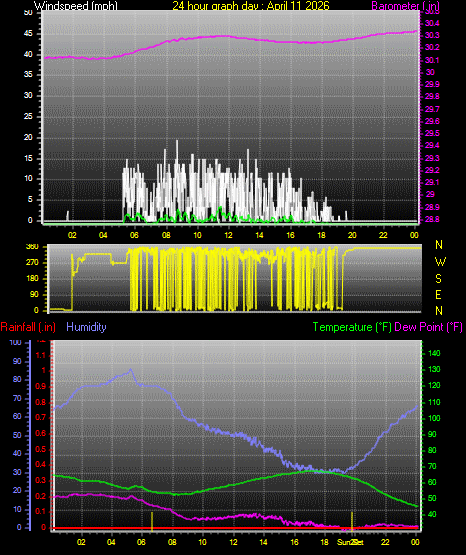Click the 30.3 barometer axis value
Viewport: 466px width, 555px height.
432,35
